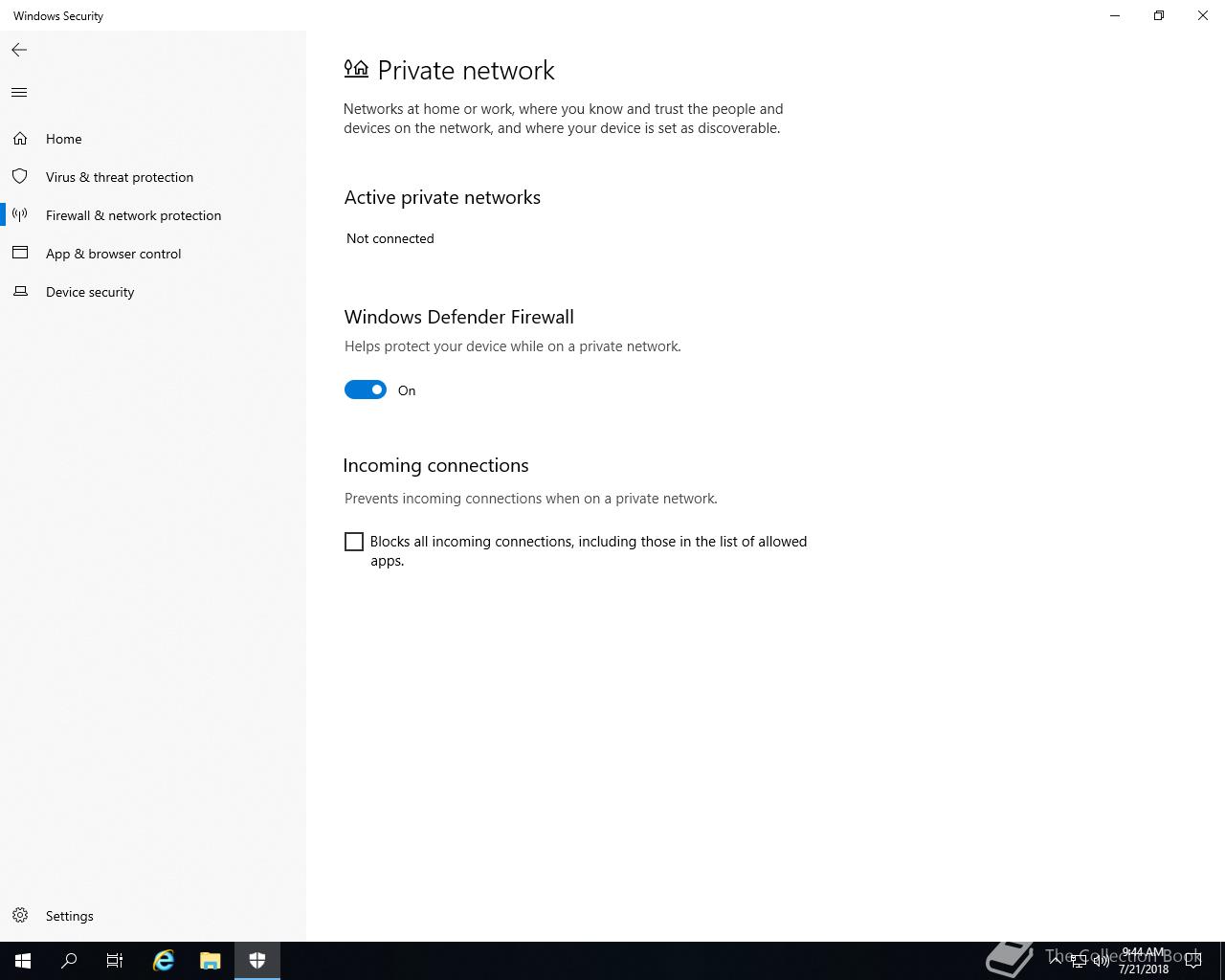Open Task View from taskbar
This screenshot has height=980, width=1225.
tap(115, 961)
